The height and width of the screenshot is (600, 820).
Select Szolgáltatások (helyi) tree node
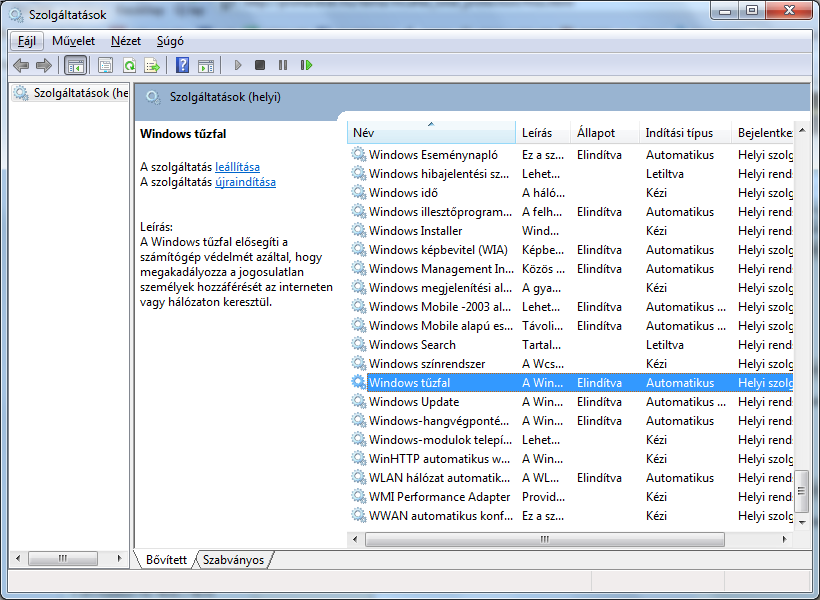[70, 93]
